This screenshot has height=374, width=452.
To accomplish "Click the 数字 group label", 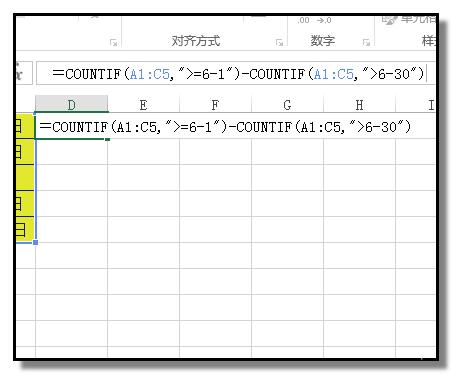I will pos(323,41).
